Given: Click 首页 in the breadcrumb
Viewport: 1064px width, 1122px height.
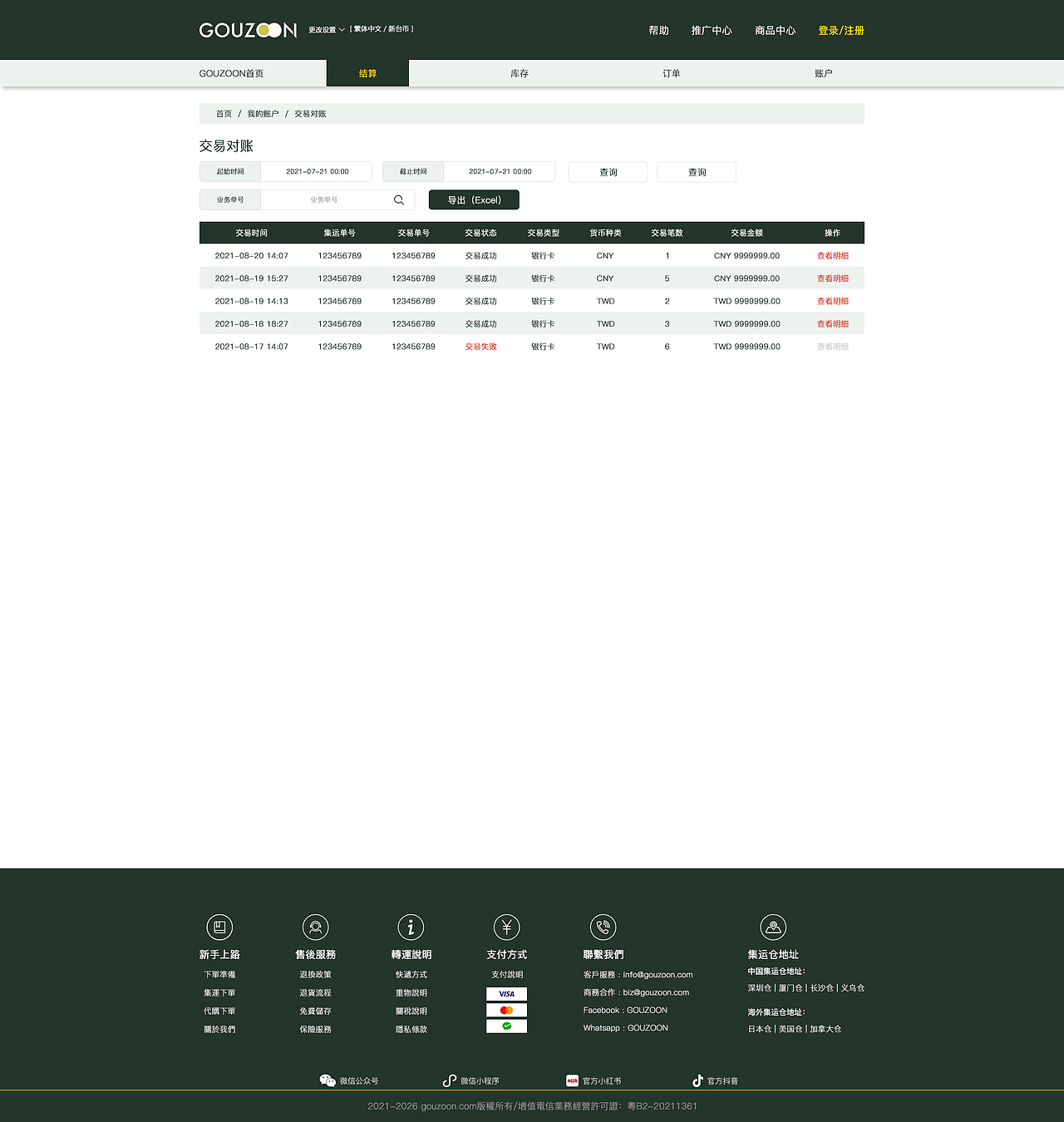Looking at the screenshot, I should (224, 114).
